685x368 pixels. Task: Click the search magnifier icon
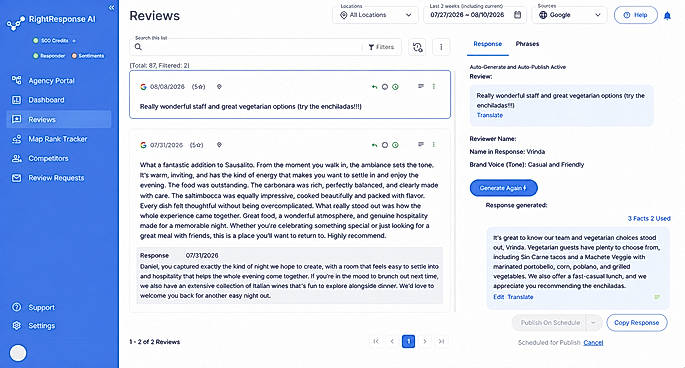pyautogui.click(x=138, y=47)
